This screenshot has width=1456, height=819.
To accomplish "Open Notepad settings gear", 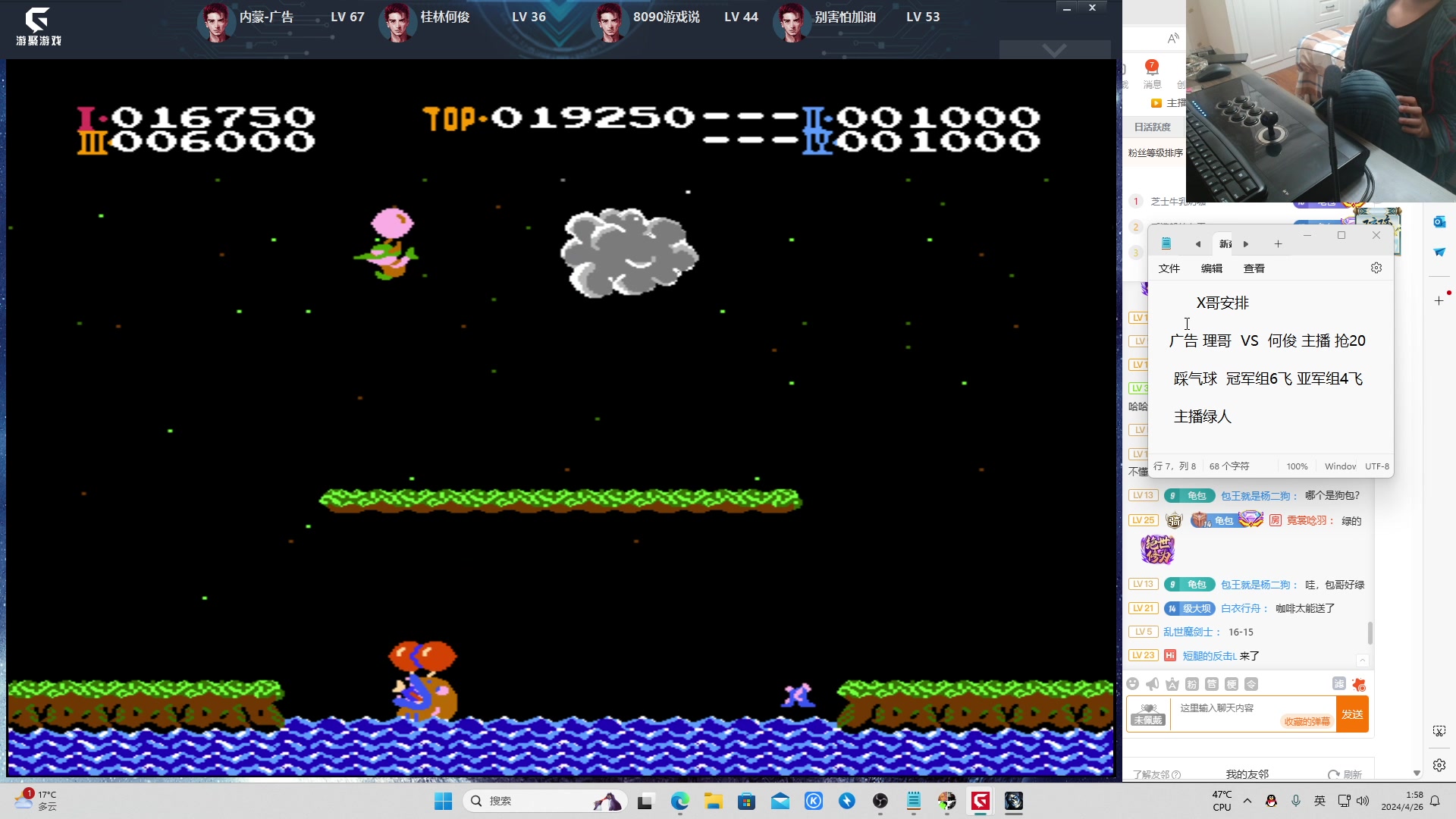I will (x=1376, y=268).
